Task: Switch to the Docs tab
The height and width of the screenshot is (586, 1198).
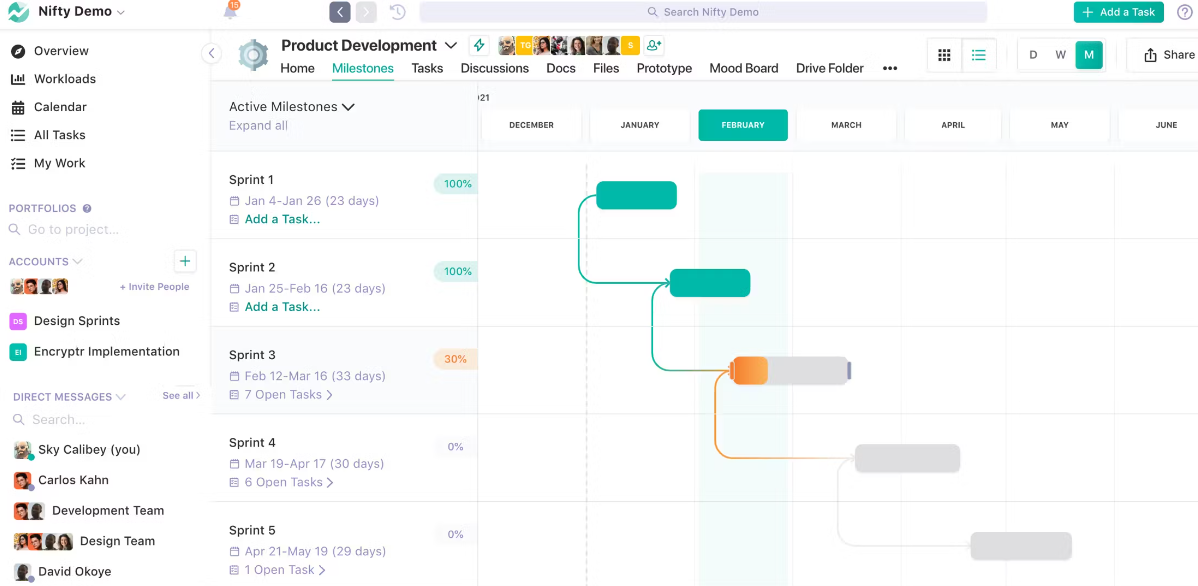Action: tap(561, 68)
